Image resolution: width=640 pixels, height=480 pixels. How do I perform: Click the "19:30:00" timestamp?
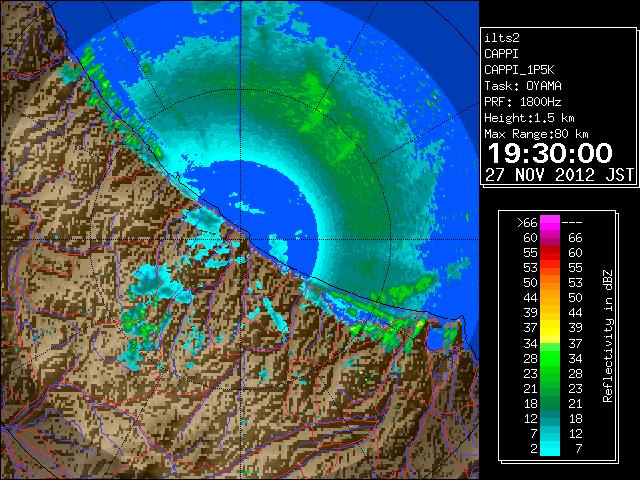point(550,153)
